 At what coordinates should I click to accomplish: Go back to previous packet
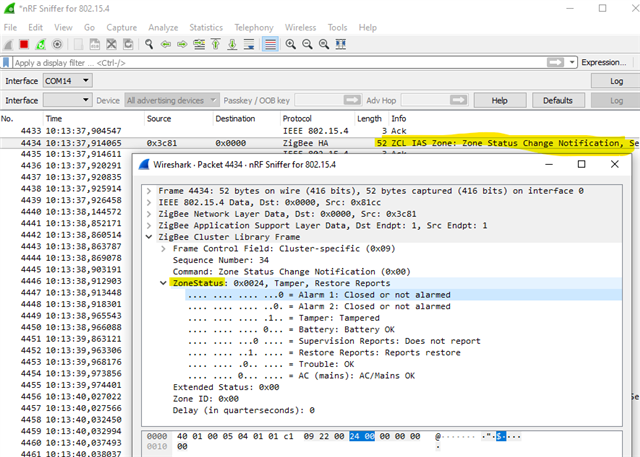(166, 44)
